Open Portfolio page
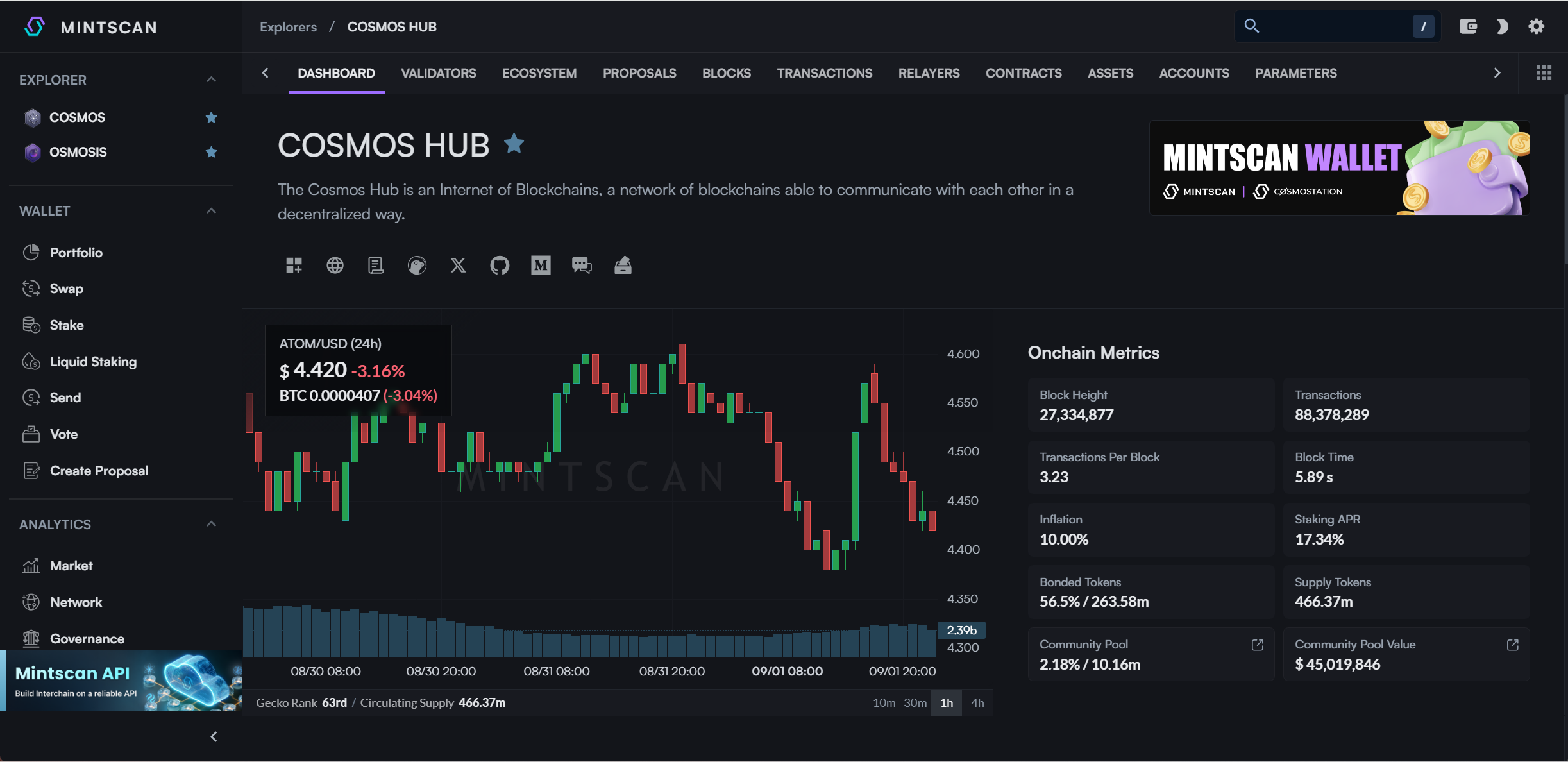 (76, 253)
